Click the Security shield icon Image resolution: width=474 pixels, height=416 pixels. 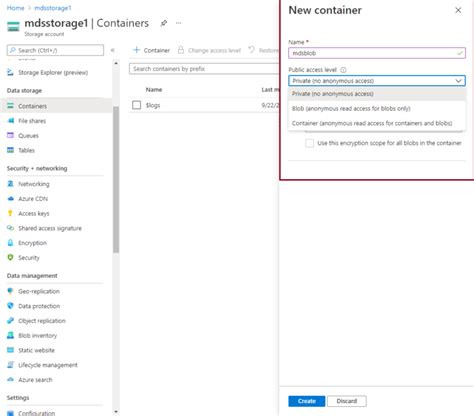(x=10, y=257)
